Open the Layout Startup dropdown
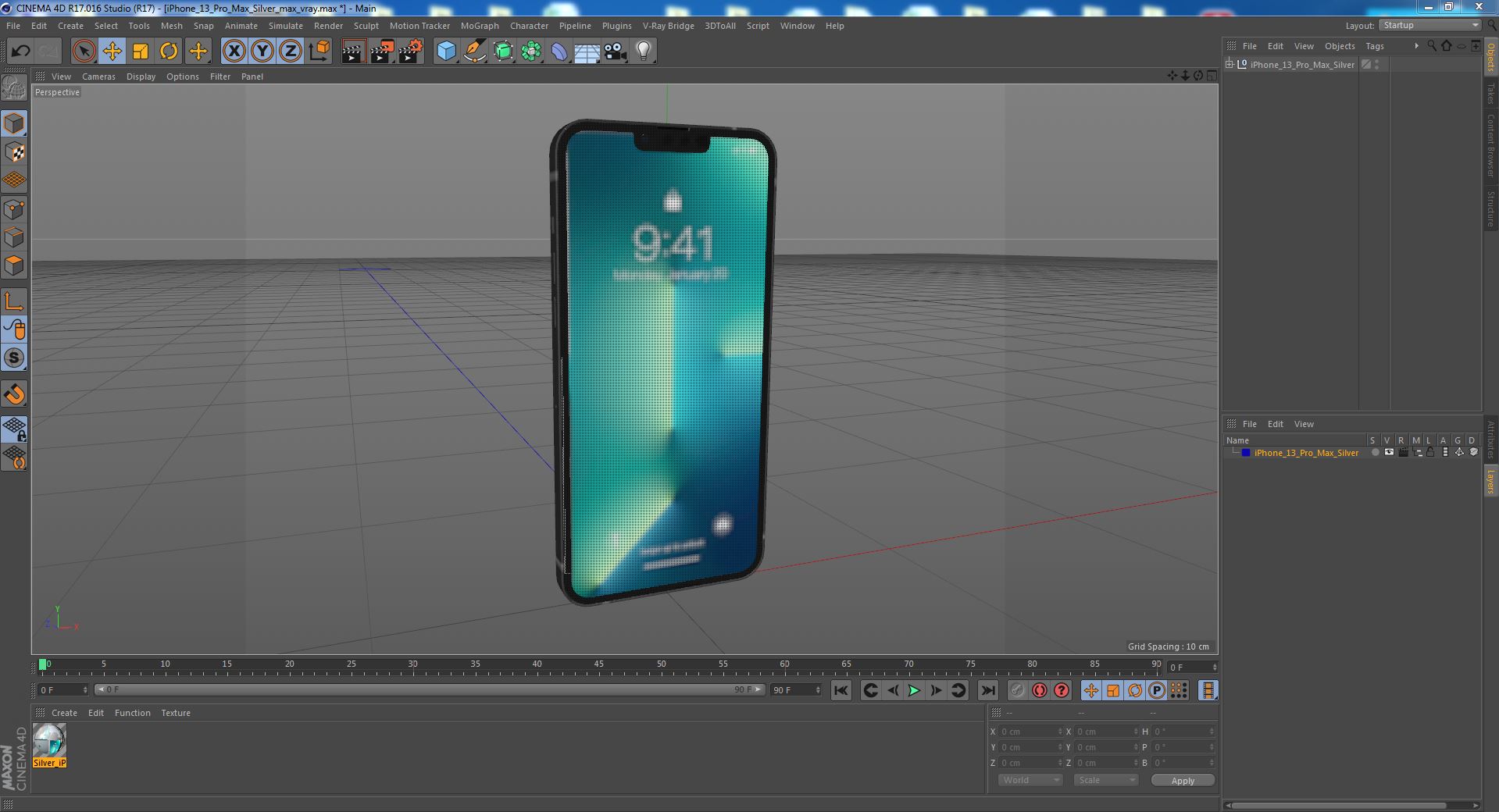Image resolution: width=1499 pixels, height=812 pixels. point(1430,25)
